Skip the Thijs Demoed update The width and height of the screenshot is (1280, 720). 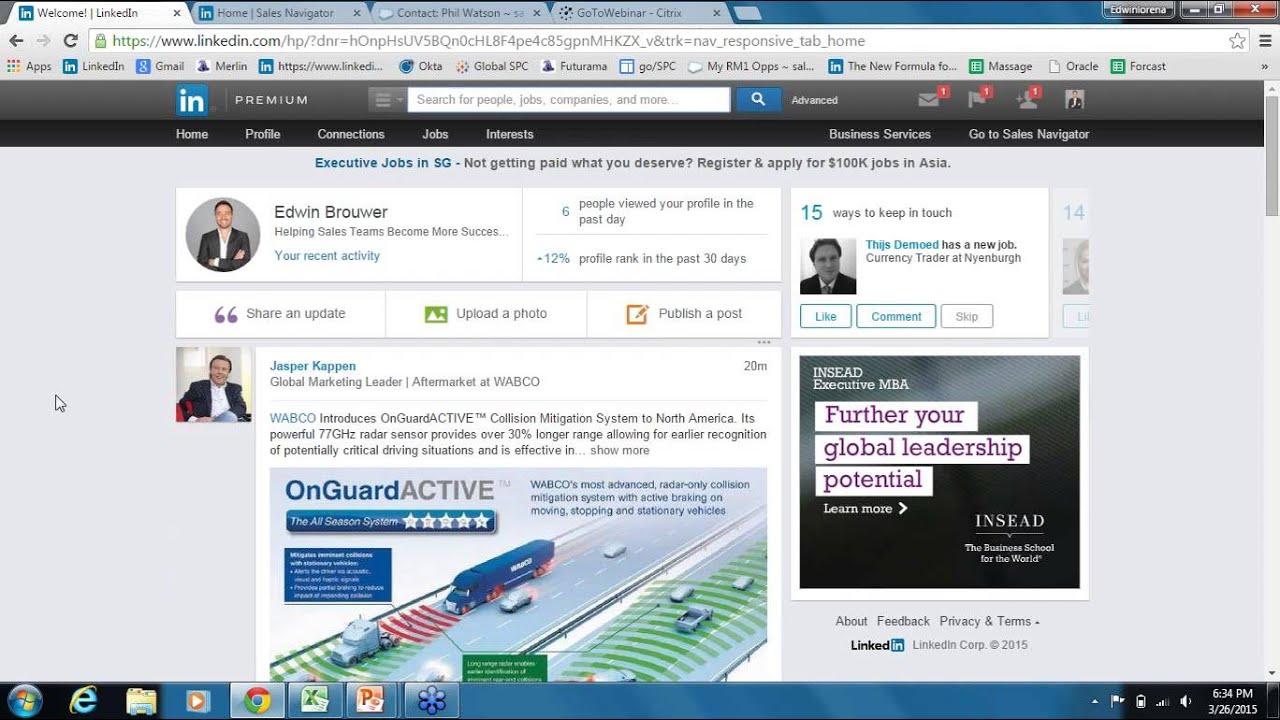(x=967, y=317)
